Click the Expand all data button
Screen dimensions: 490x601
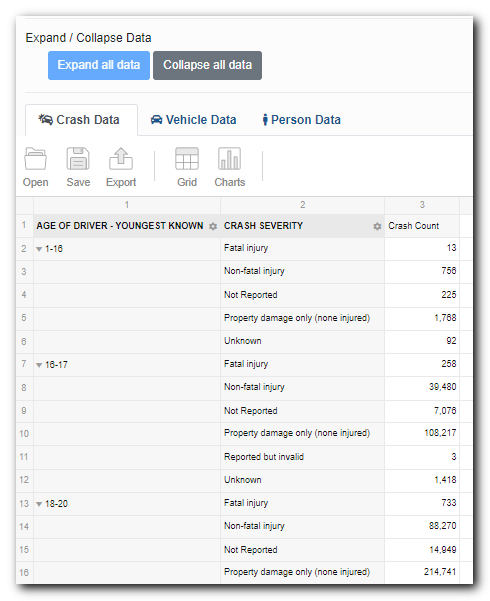click(99, 65)
